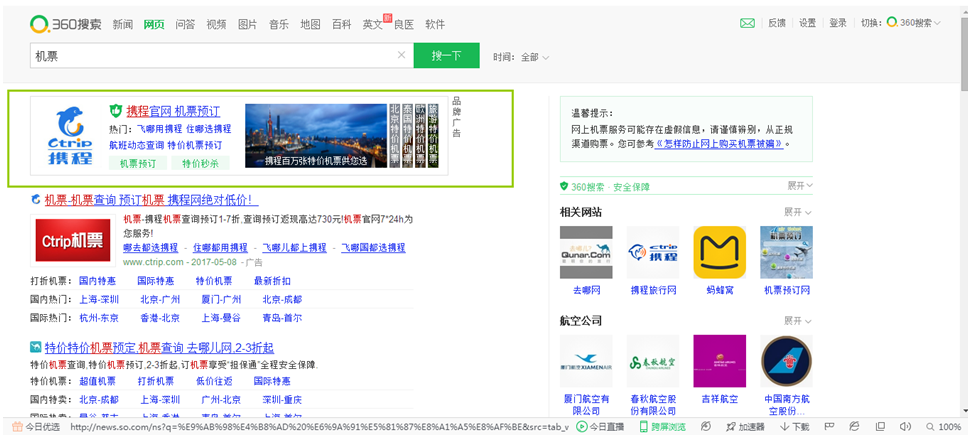Expand the 航空公司 section
Screen dimensions: 968x436
[797, 321]
